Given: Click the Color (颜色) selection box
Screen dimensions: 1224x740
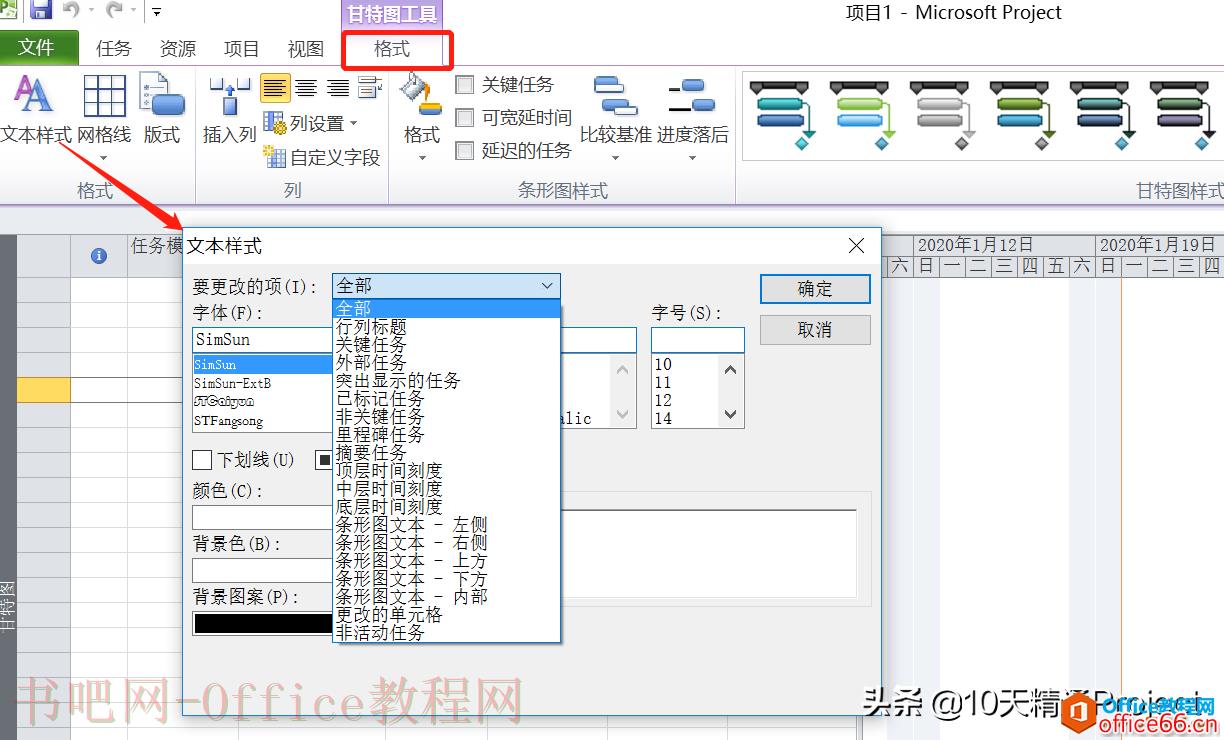Looking at the screenshot, I should pyautogui.click(x=262, y=517).
